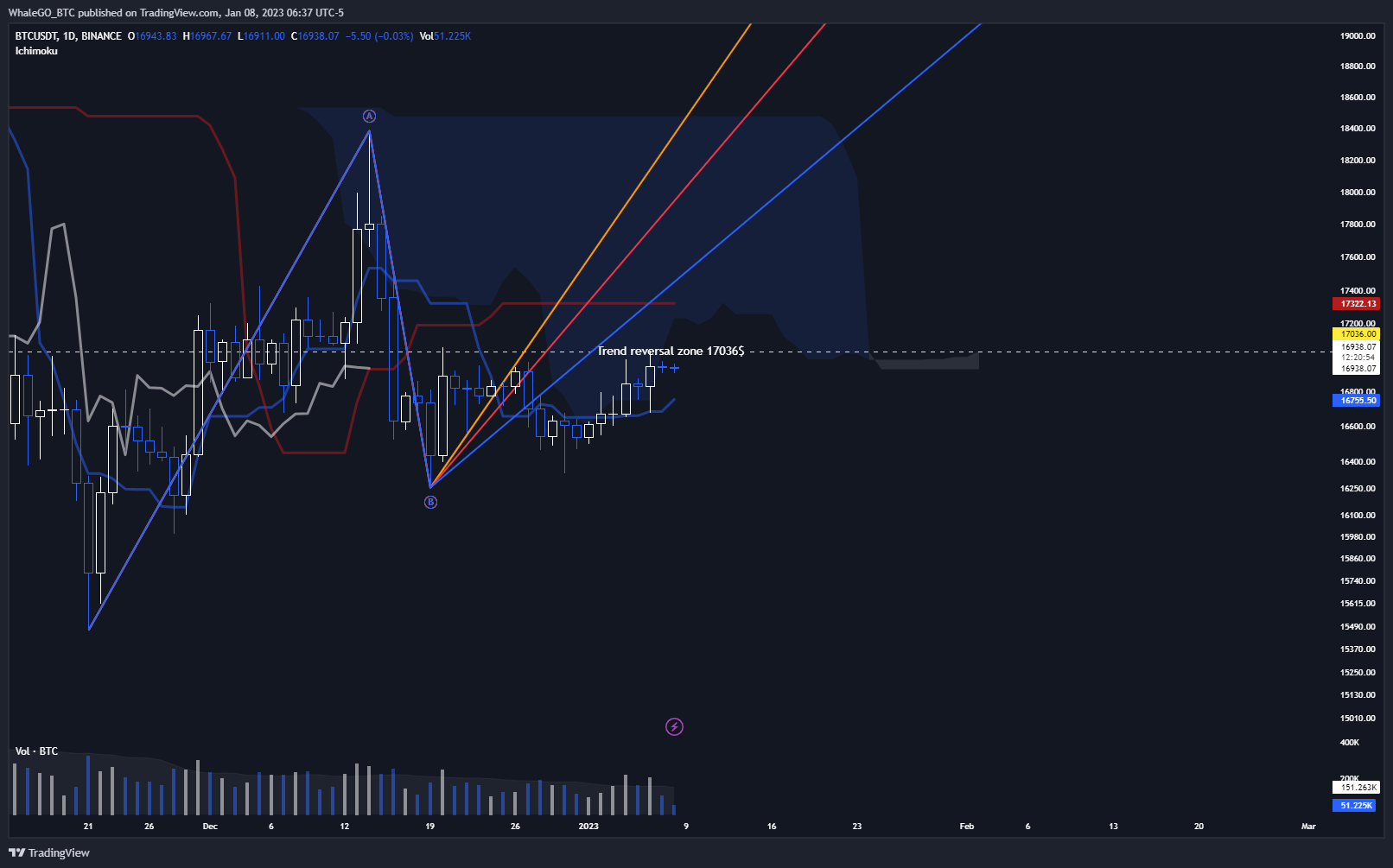Click the 17400.00 price axis label
This screenshot has width=1393, height=868.
pos(1358,291)
